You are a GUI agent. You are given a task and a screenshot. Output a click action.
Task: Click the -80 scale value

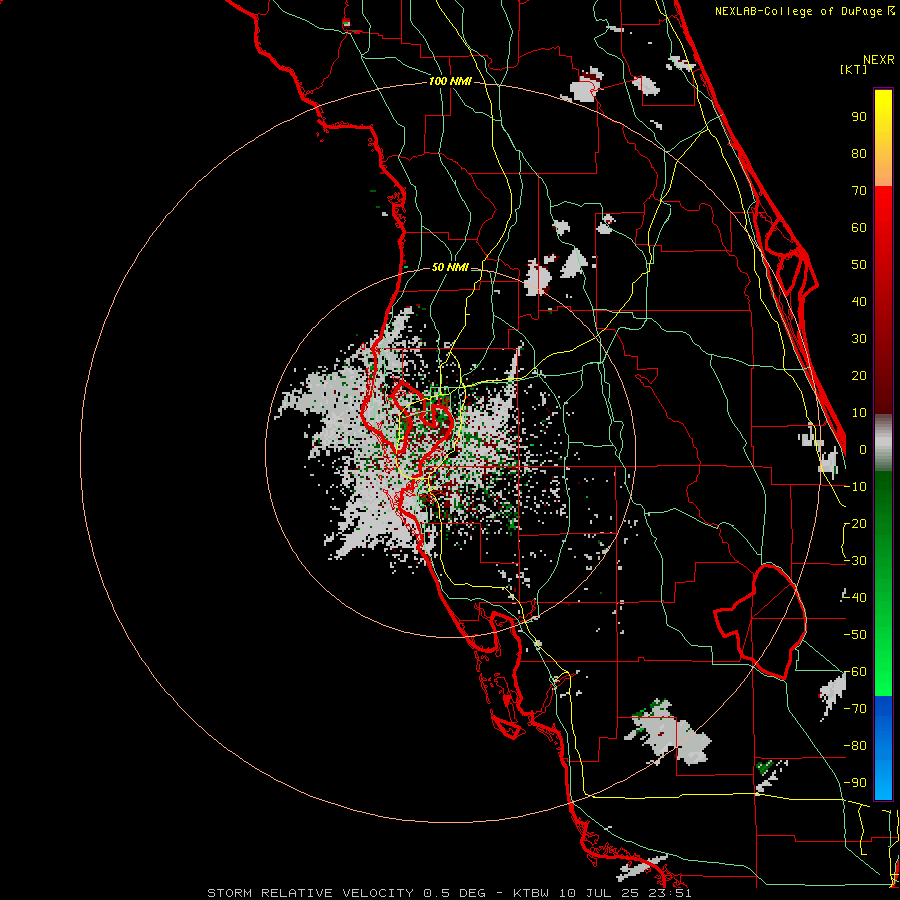click(855, 746)
